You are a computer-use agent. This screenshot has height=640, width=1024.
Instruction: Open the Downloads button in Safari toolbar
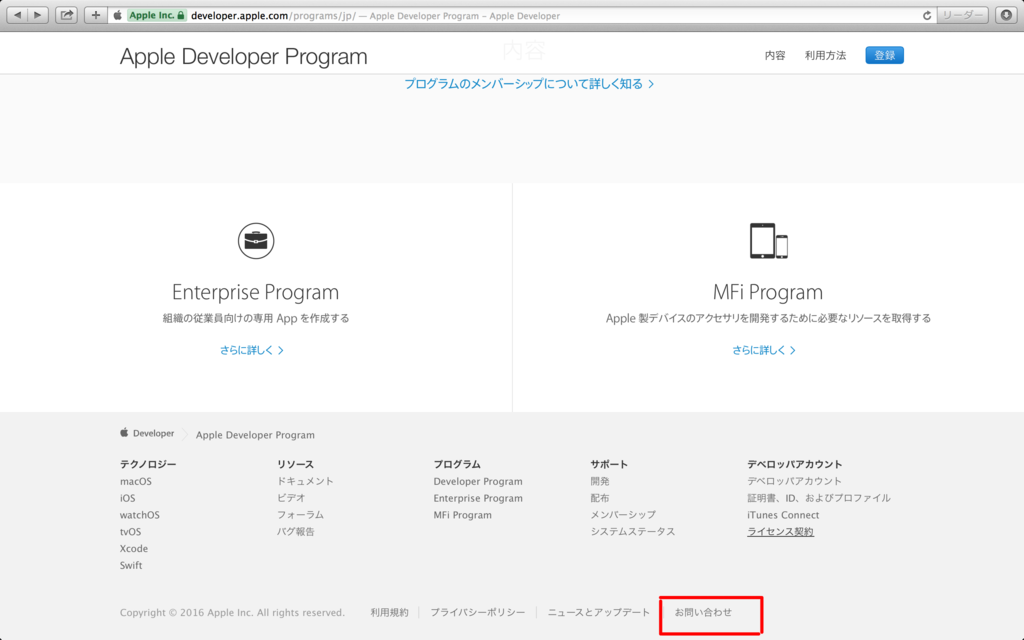pos(1006,15)
